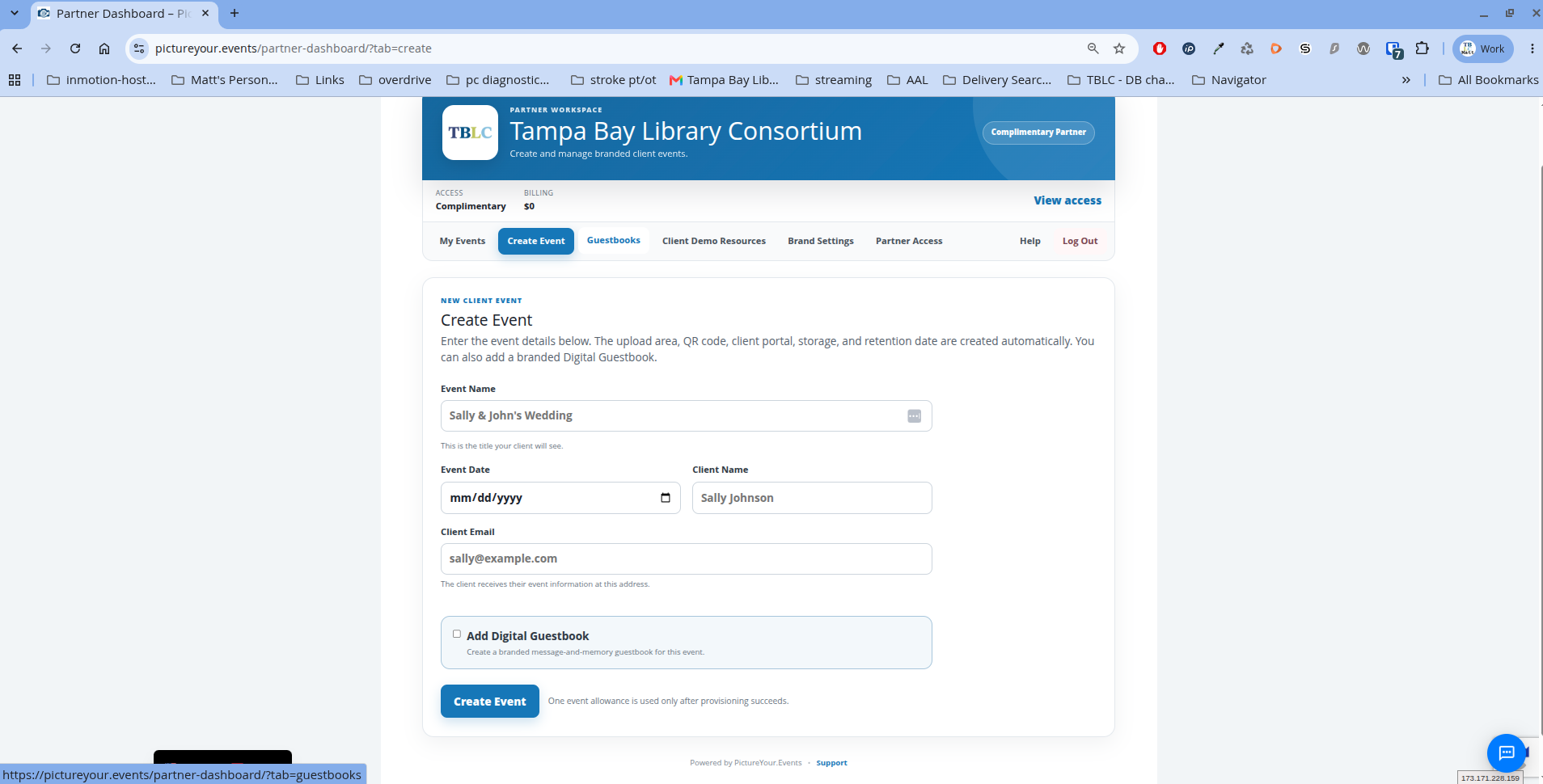The width and height of the screenshot is (1543, 784).
Task: Open the Extensions puzzle icon
Action: [x=1423, y=48]
